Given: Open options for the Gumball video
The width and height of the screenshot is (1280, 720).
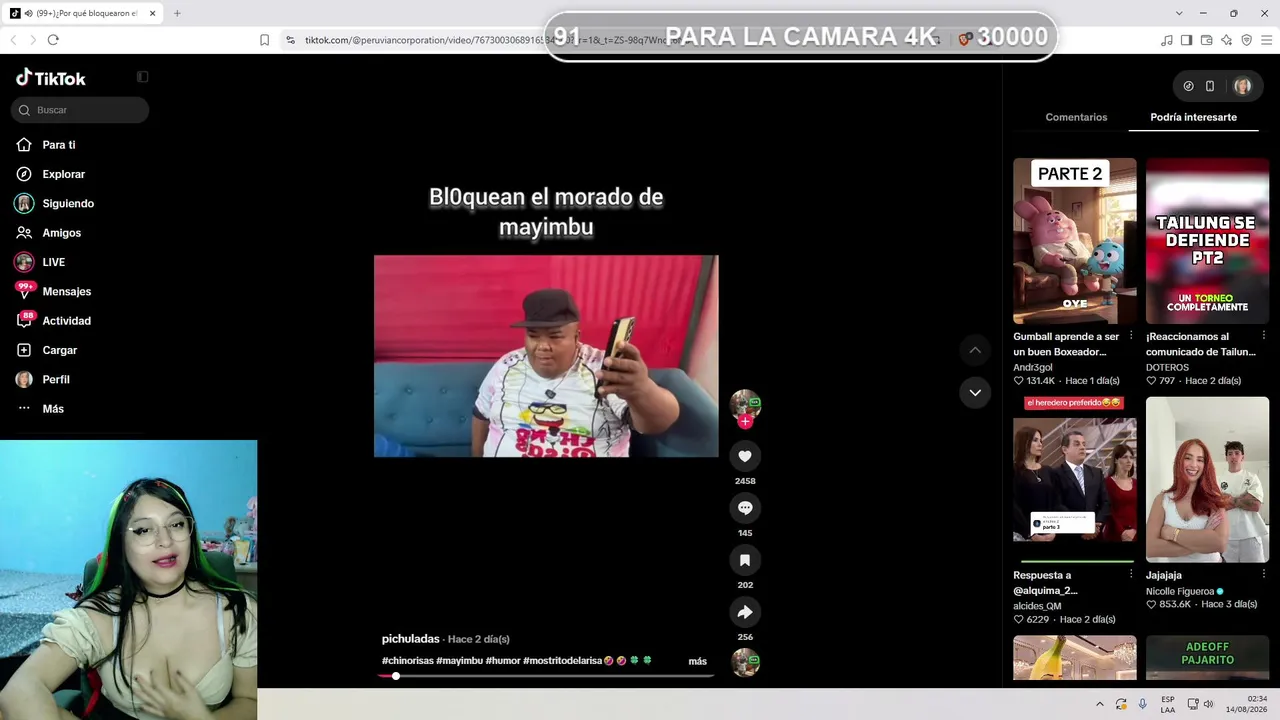Looking at the screenshot, I should coord(1131,336).
